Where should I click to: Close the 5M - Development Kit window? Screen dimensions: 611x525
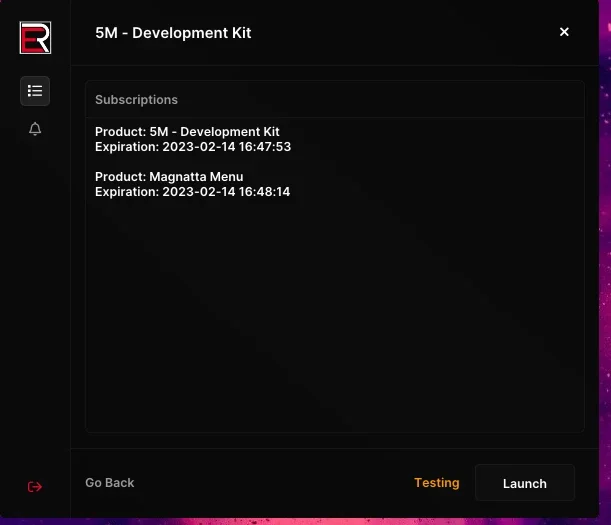pos(564,32)
